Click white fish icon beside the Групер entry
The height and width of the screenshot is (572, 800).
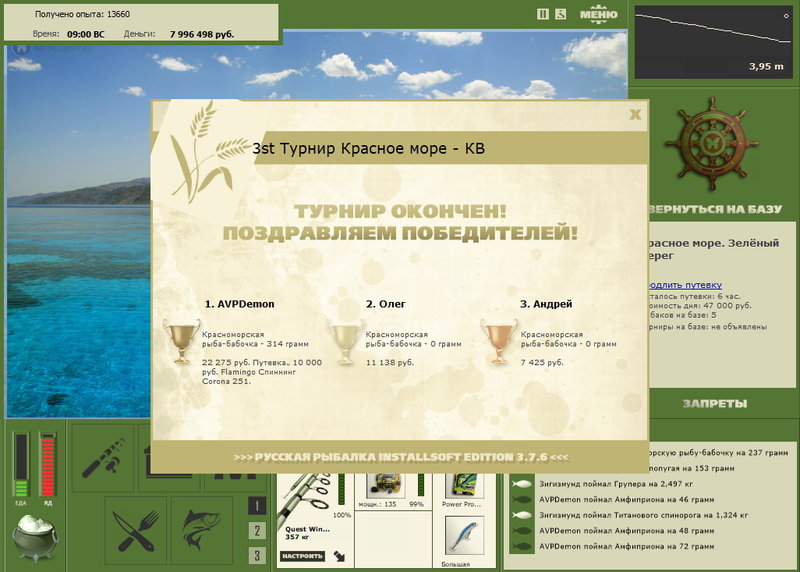click(521, 484)
